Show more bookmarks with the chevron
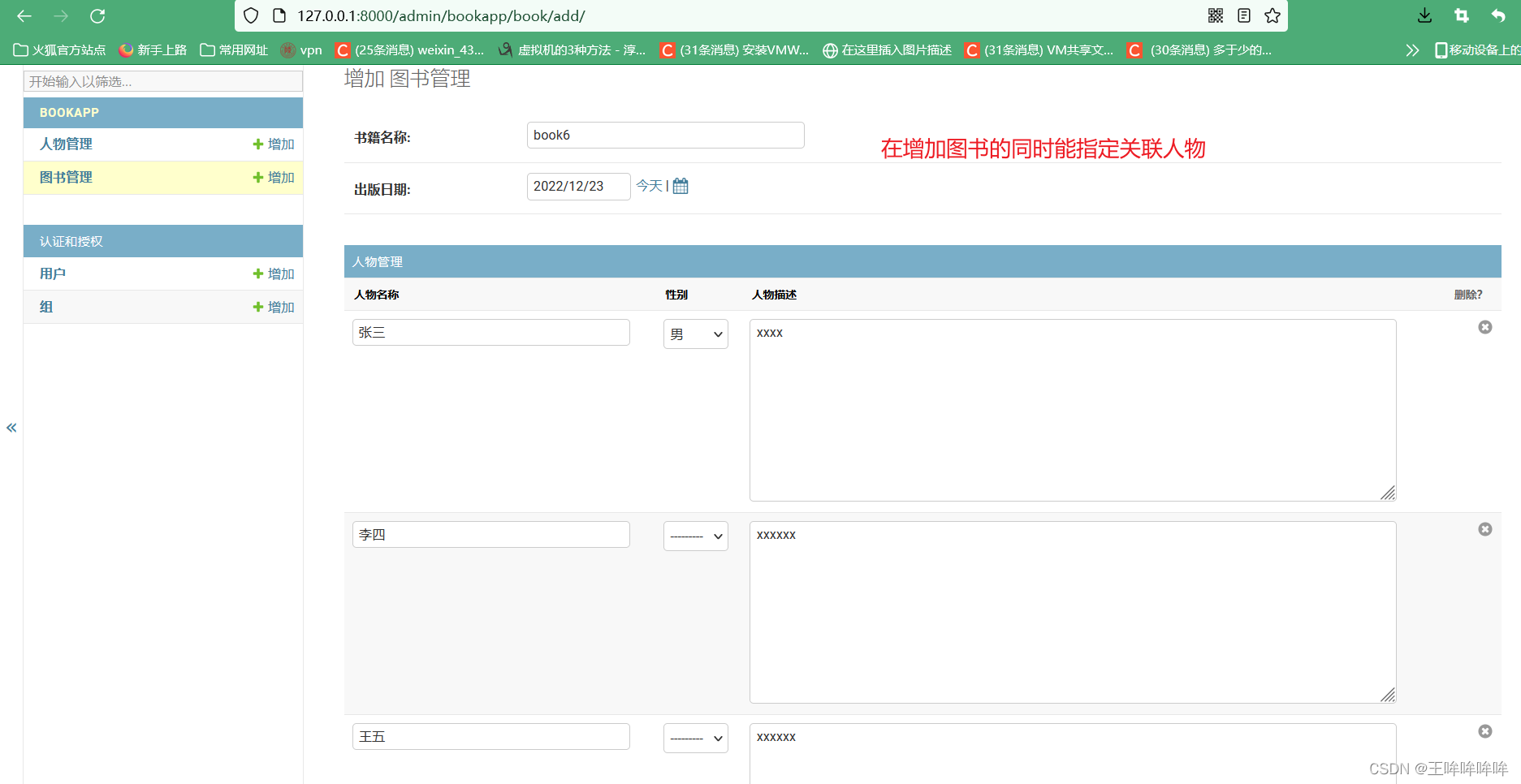 (1413, 50)
